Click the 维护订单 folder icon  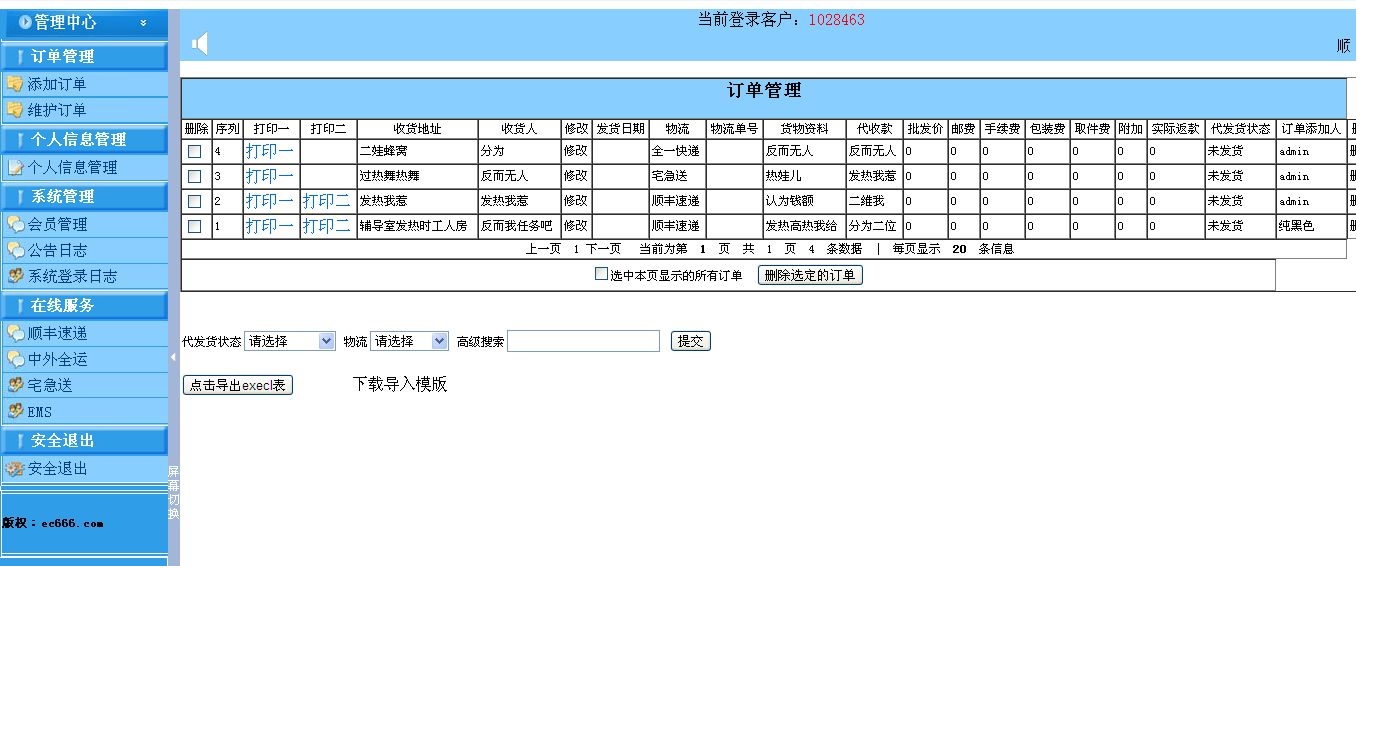tap(15, 110)
